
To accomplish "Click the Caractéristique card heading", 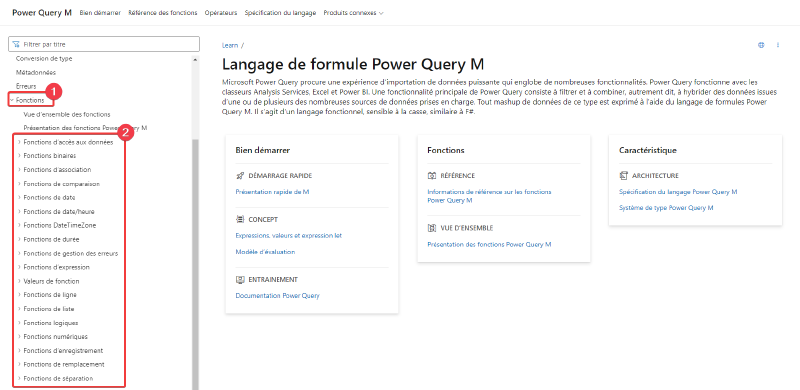I will [648, 151].
